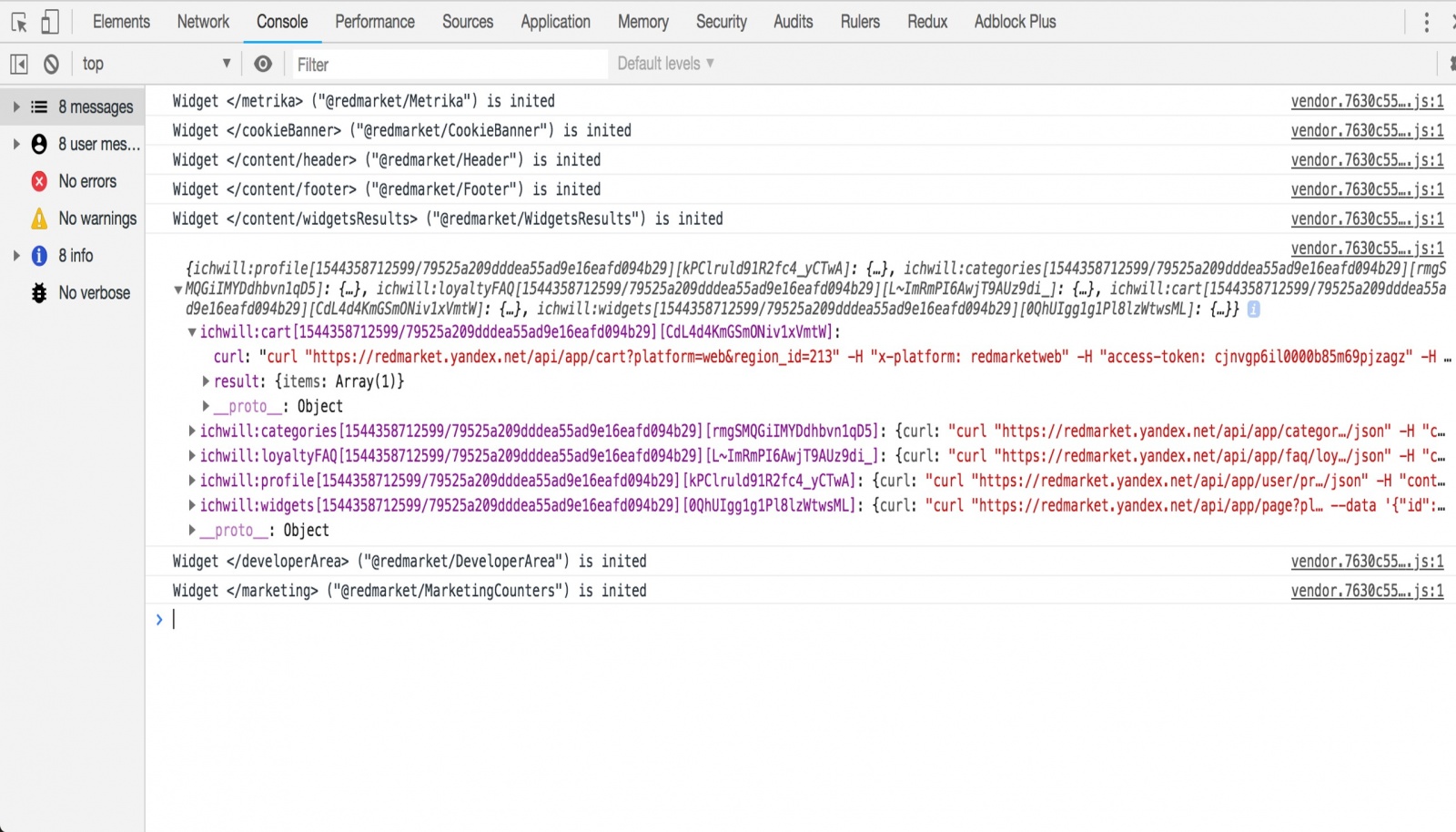Open the Default levels dropdown

[x=665, y=64]
